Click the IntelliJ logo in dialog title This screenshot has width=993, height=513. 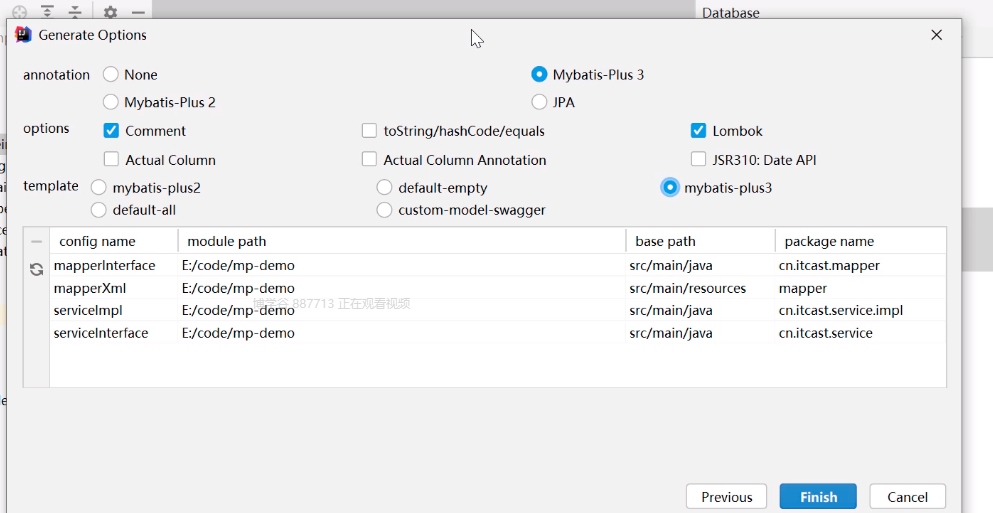23,35
